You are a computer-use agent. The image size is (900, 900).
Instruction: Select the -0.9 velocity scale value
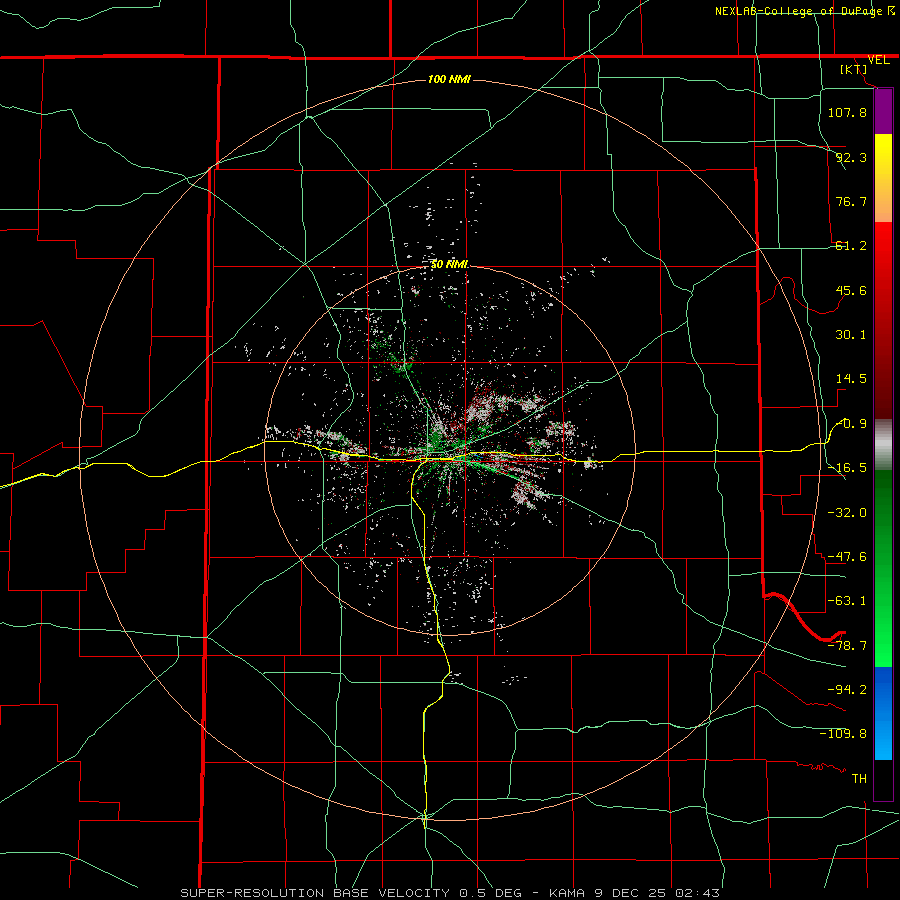851,424
